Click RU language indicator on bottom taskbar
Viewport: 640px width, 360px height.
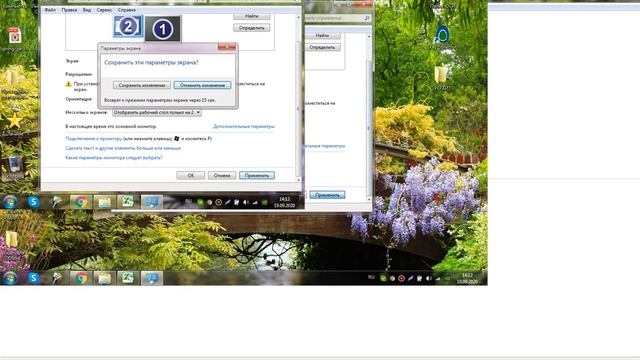(x=371, y=277)
